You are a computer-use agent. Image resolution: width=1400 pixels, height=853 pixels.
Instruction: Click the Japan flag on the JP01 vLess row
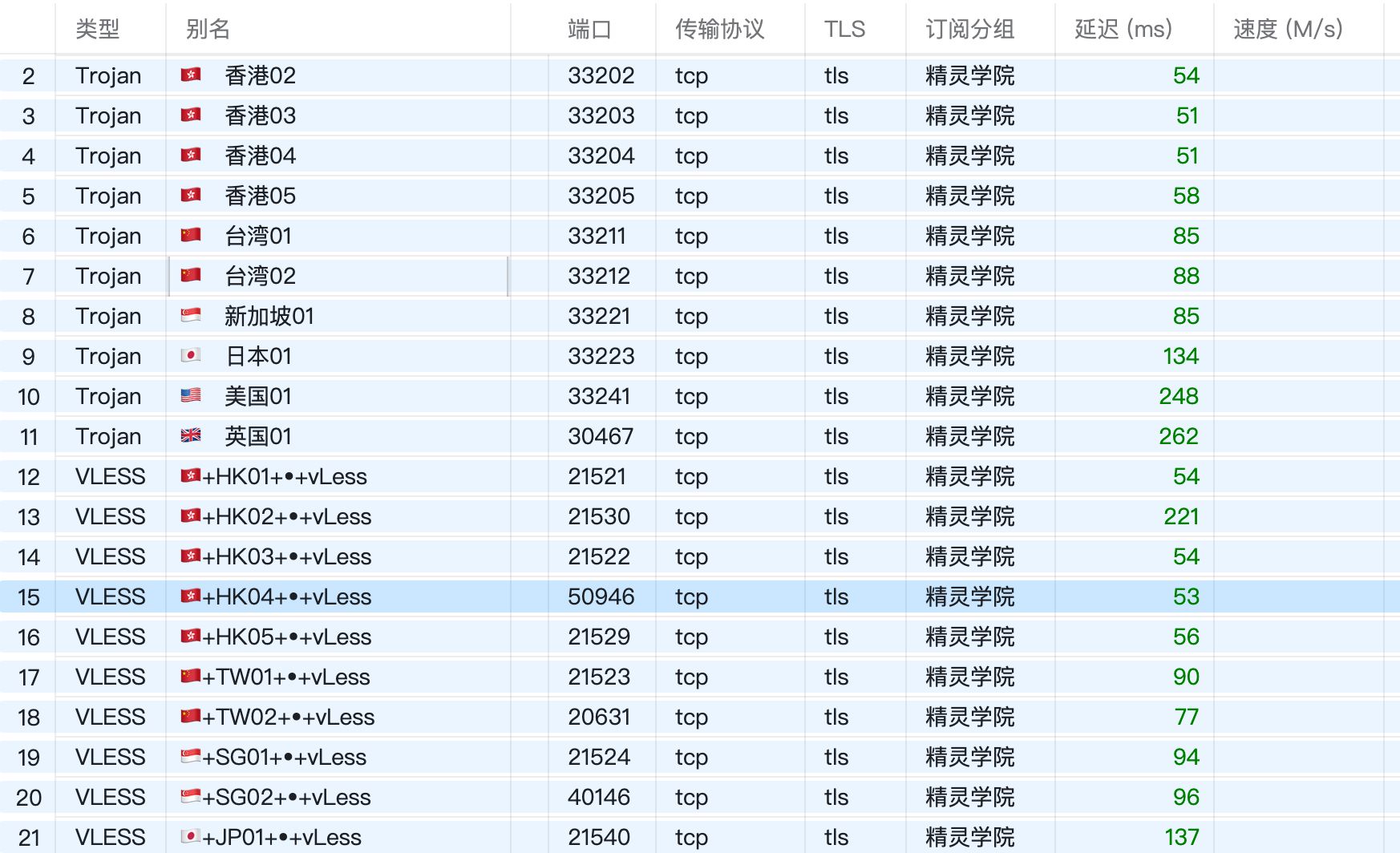tap(192, 836)
